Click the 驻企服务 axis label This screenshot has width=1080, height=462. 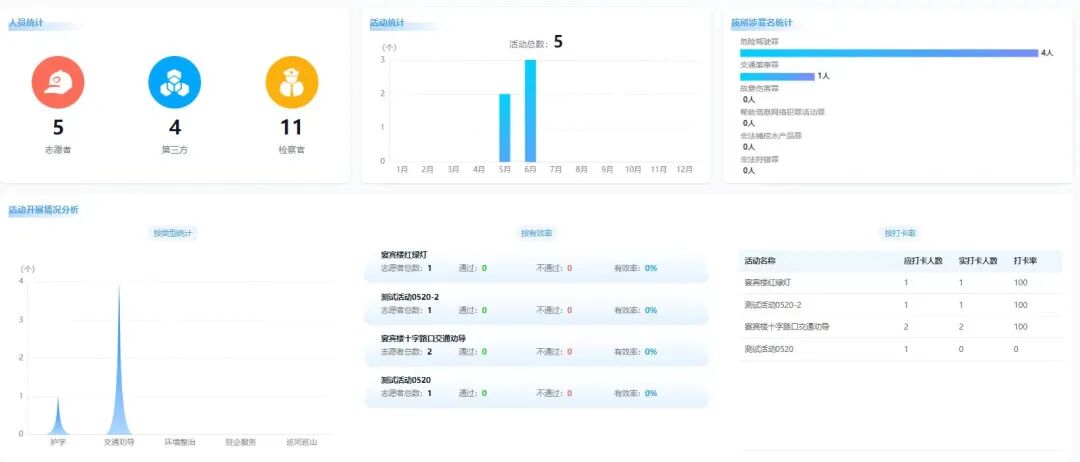(240, 442)
